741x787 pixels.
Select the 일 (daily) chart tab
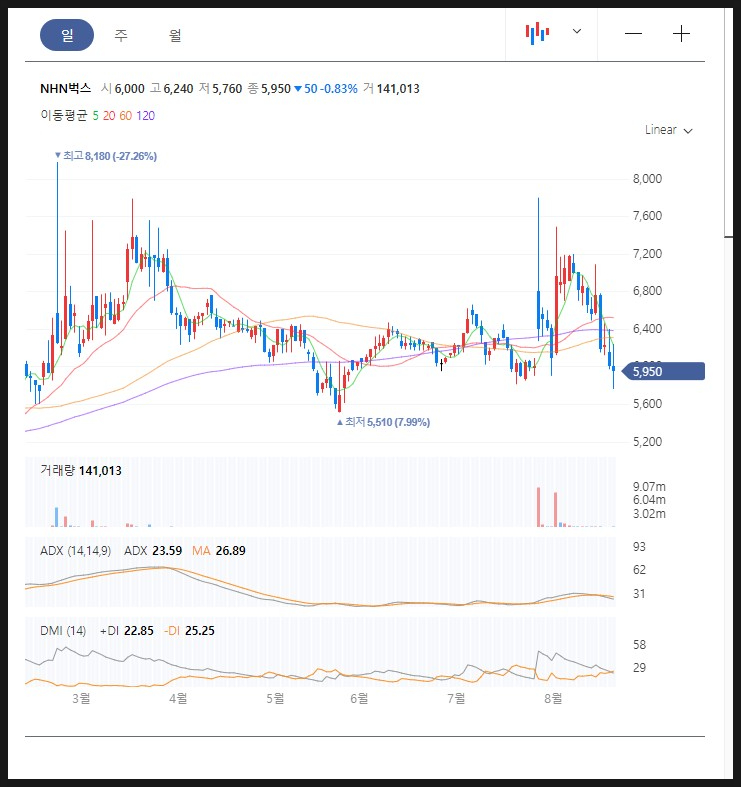tap(67, 35)
